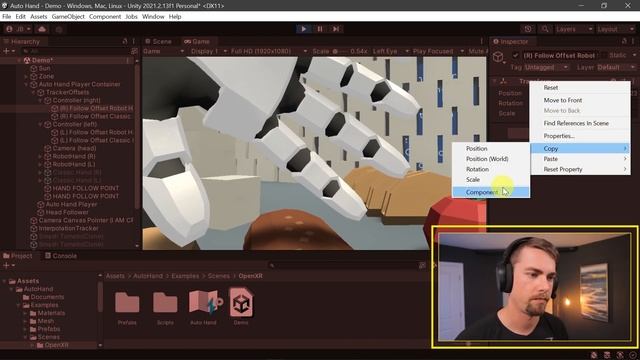Click the Hierarchy search field
Image resolution: width=640 pixels, height=360 pixels.
coord(76,51)
